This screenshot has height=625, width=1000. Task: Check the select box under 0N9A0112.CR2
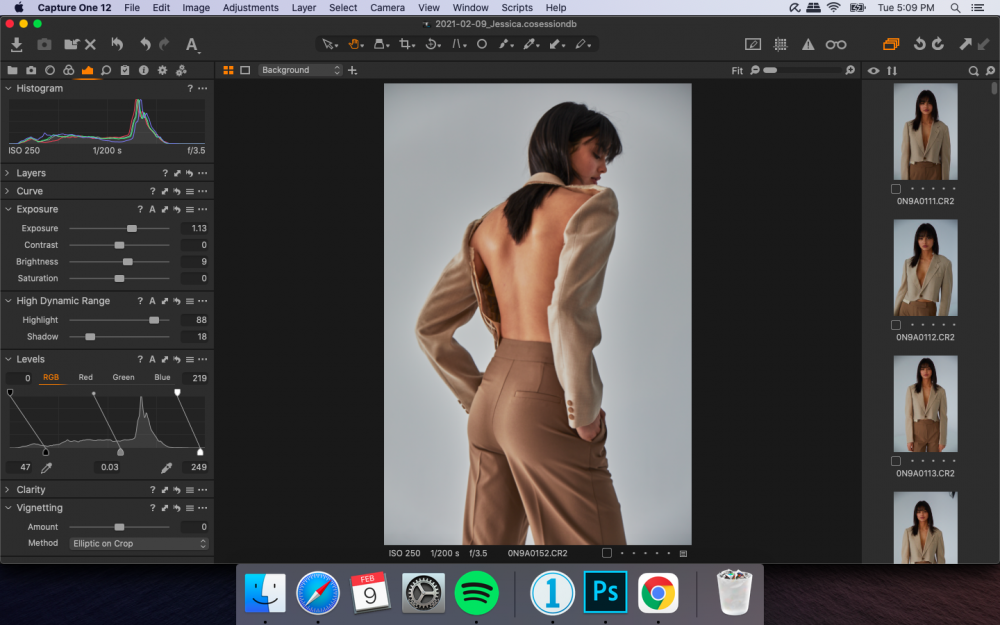point(896,325)
